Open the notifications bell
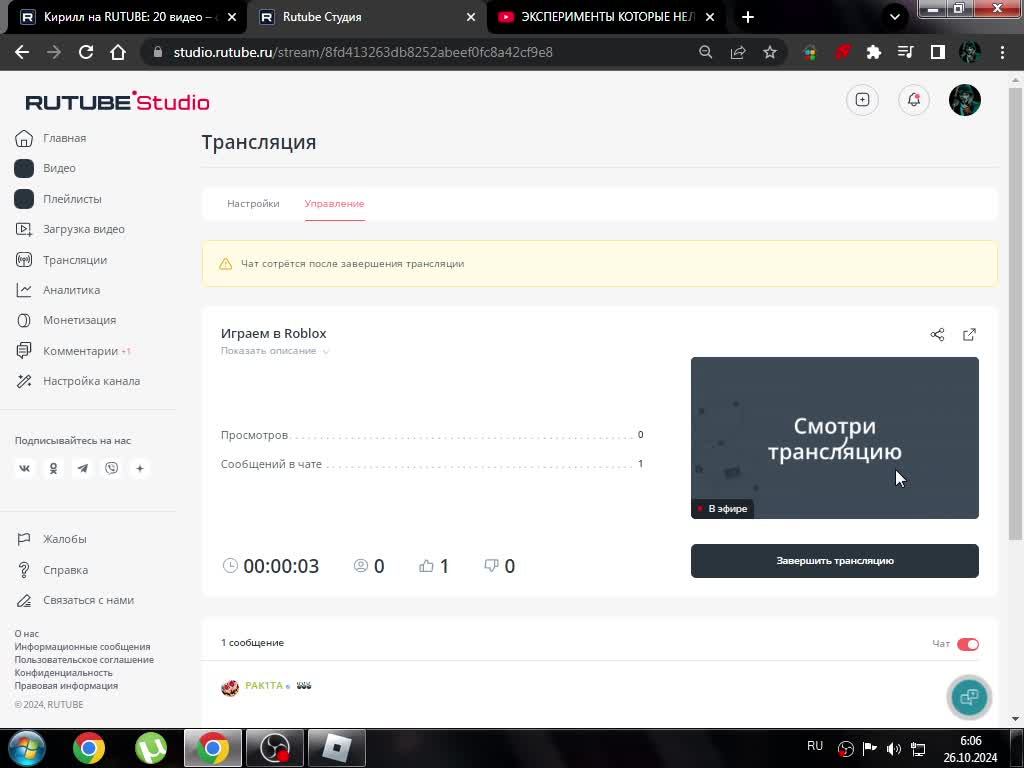 click(x=914, y=100)
